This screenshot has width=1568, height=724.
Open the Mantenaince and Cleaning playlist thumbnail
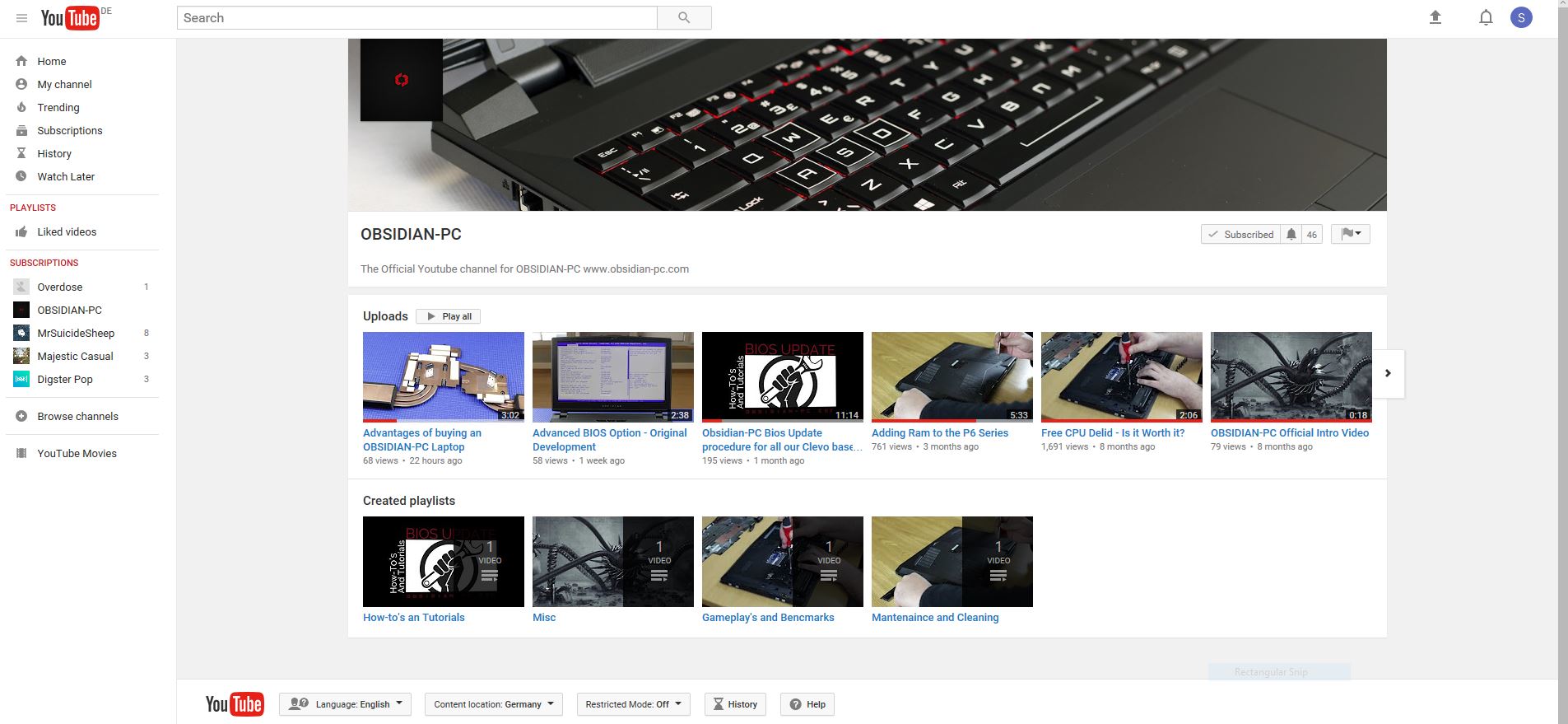[x=952, y=562]
